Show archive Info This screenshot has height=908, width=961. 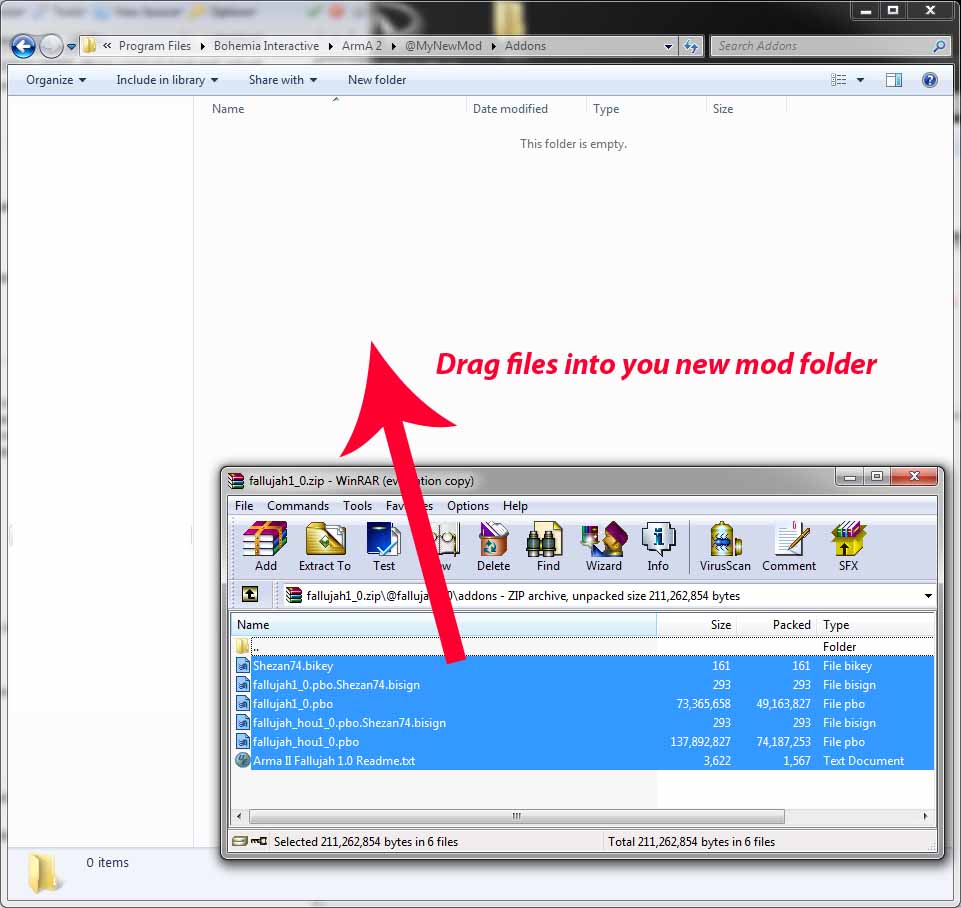pyautogui.click(x=658, y=546)
